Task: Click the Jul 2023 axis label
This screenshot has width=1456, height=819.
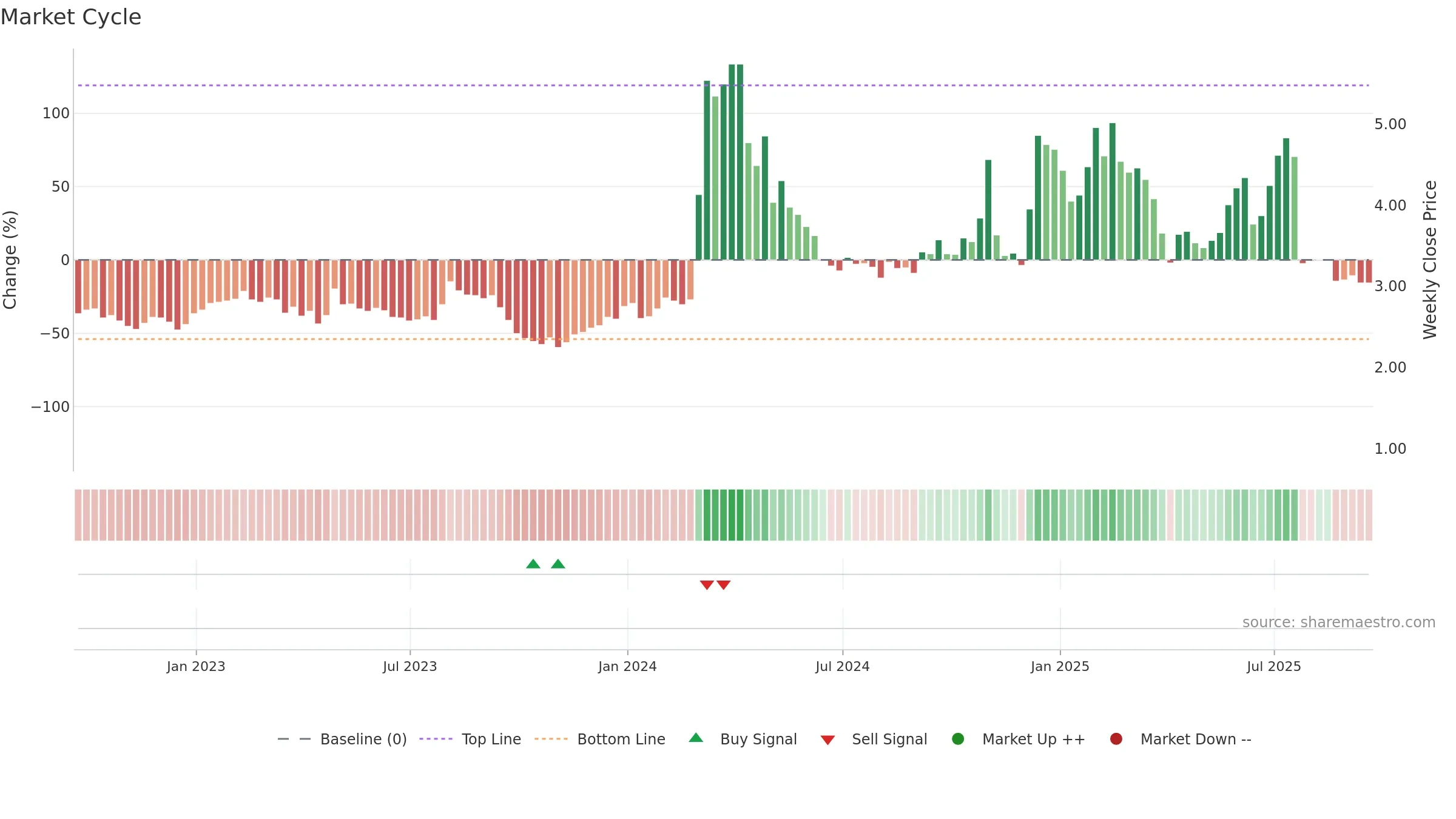Action: pyautogui.click(x=410, y=667)
